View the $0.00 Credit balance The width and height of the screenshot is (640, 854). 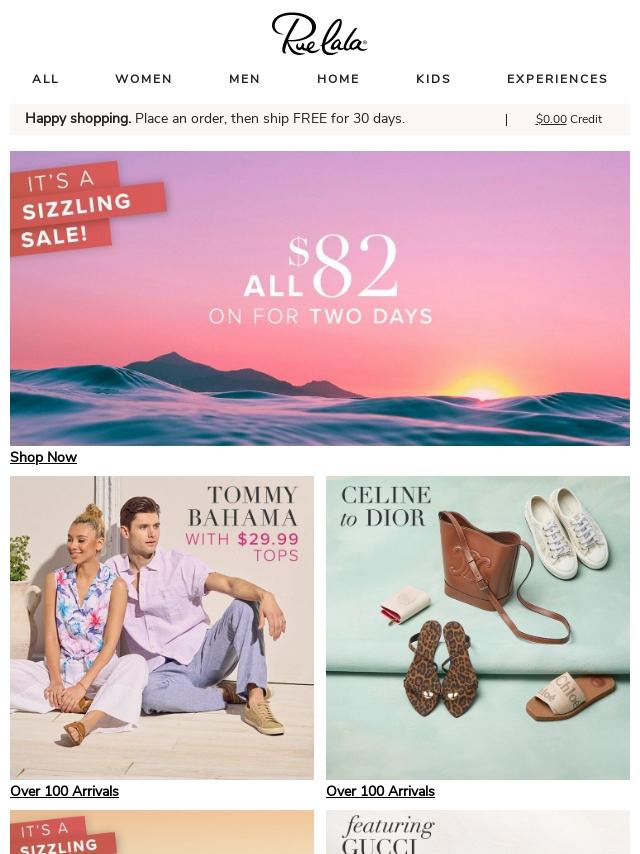[x=569, y=119]
